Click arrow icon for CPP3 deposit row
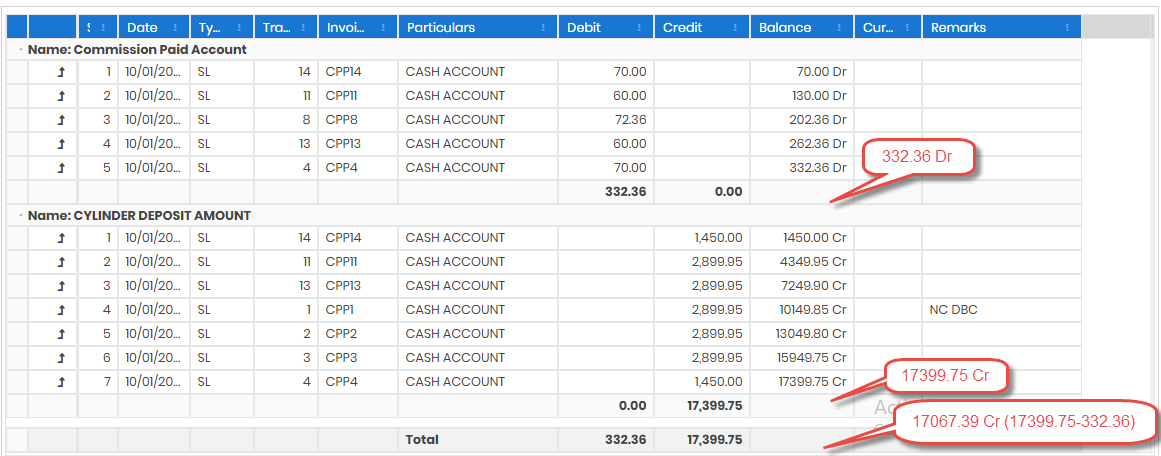Image resolution: width=1161 pixels, height=456 pixels. (61, 358)
